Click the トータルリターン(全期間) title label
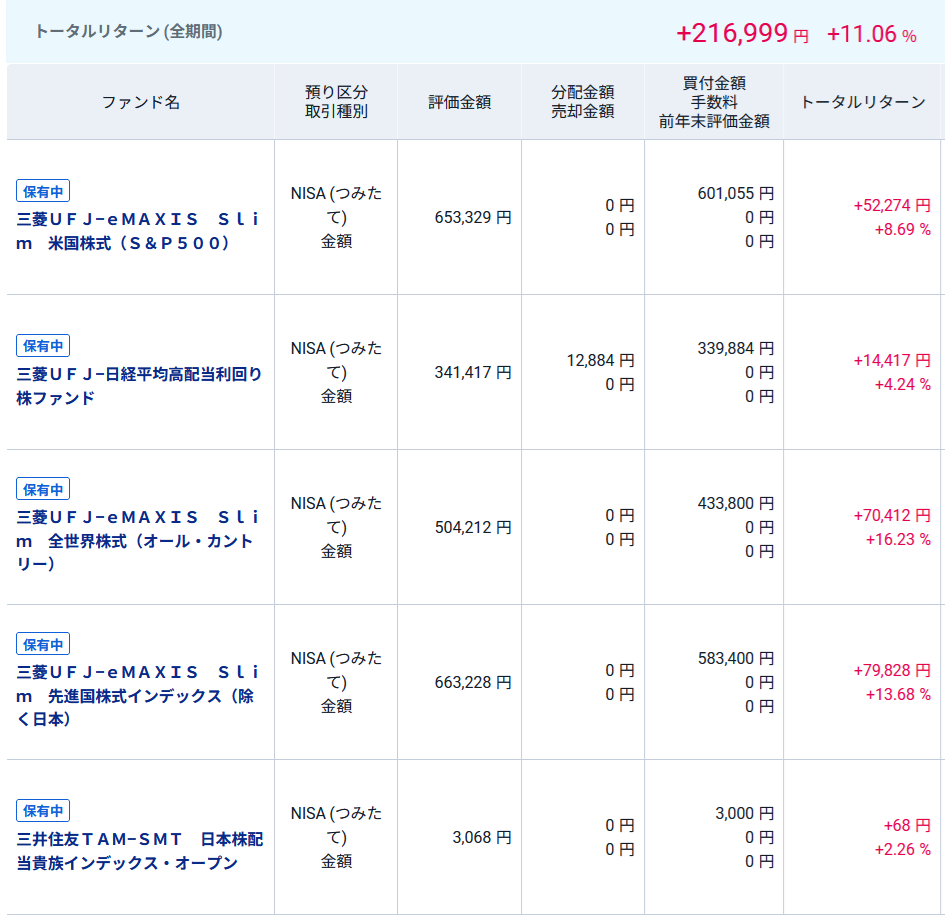Viewport: 945px width, 923px height. click(128, 31)
